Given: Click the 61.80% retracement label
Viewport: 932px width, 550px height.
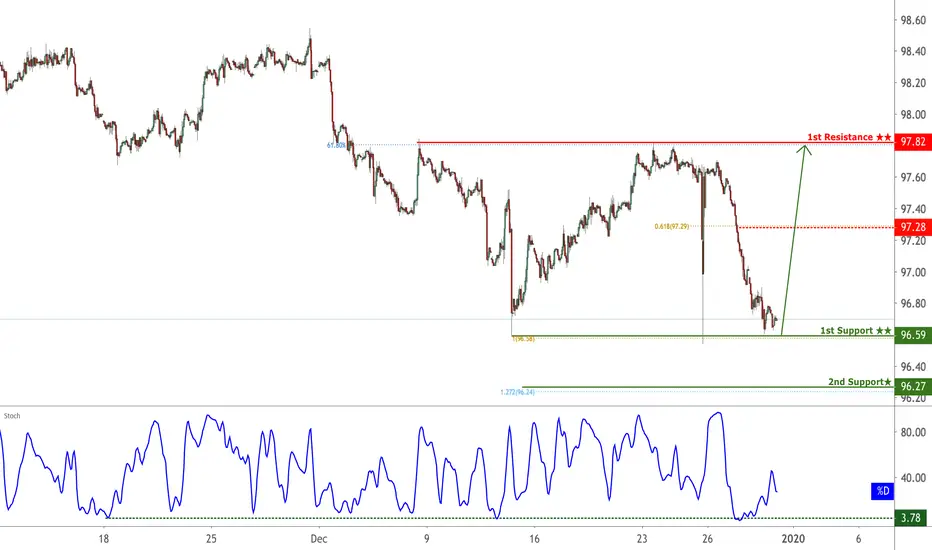Looking at the screenshot, I should [x=336, y=145].
